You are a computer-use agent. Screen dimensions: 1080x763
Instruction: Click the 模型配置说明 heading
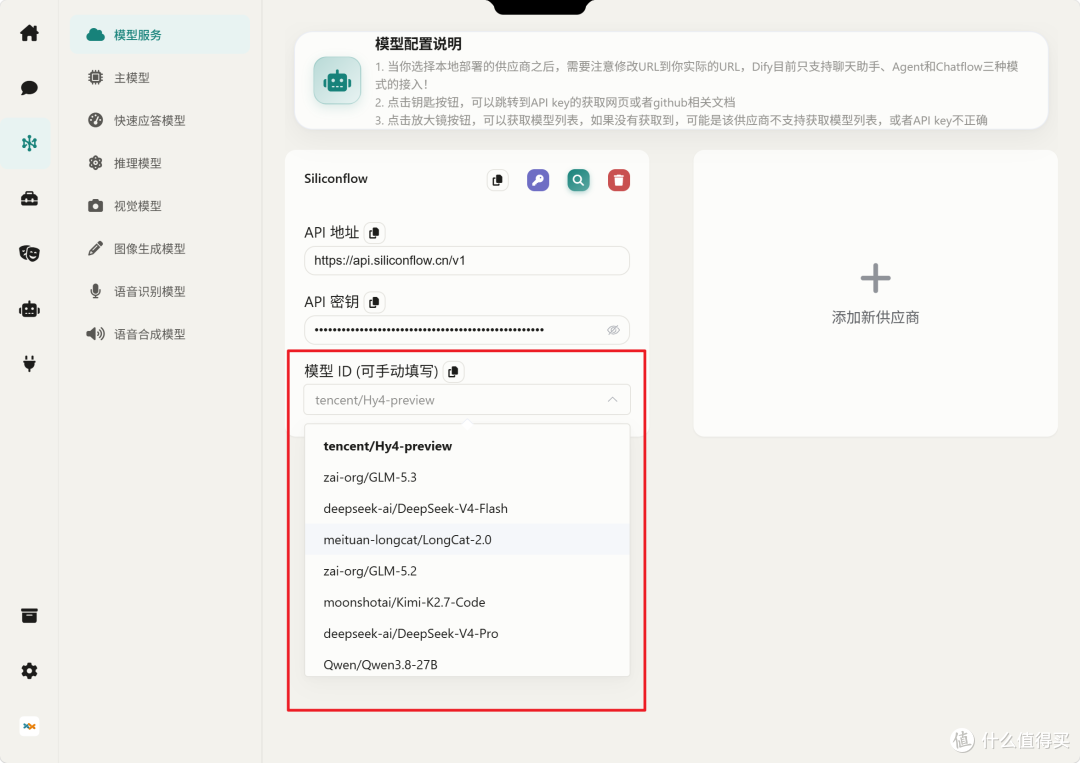pyautogui.click(x=418, y=44)
